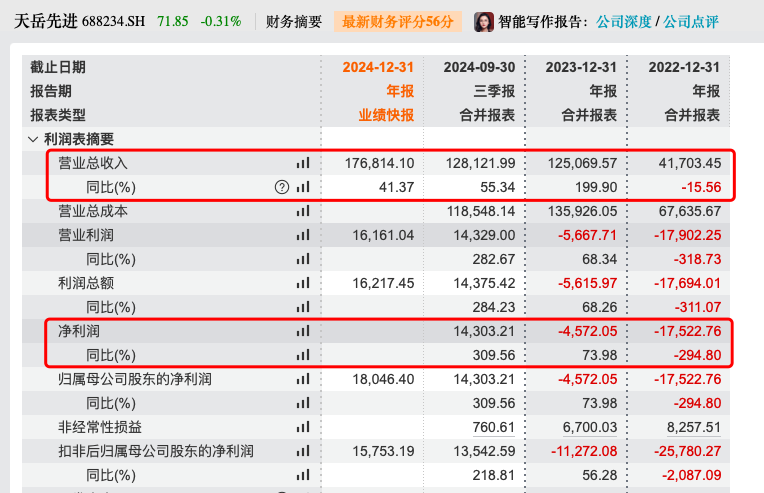Click the help question mark beside 同比(%)

281,187
